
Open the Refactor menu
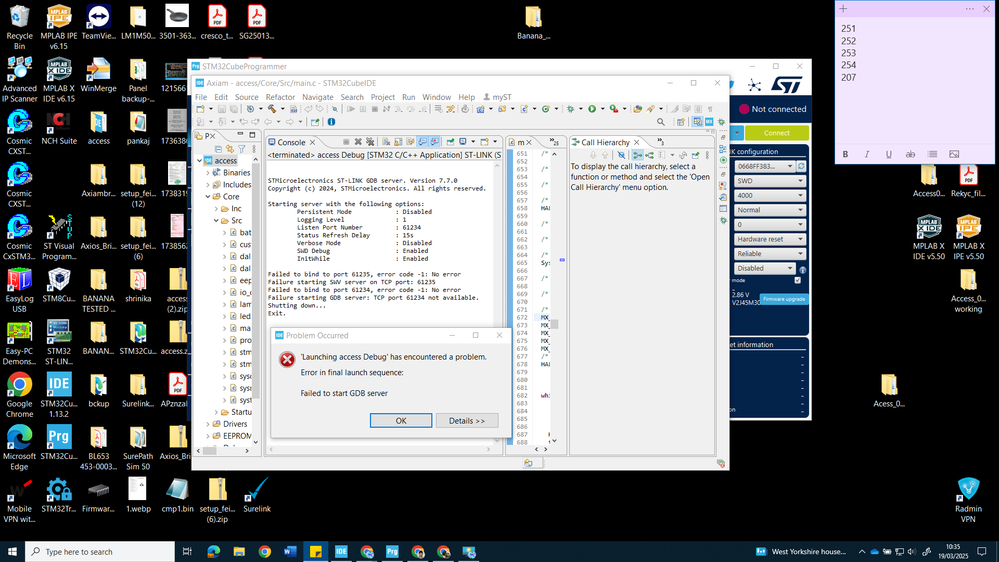280,97
